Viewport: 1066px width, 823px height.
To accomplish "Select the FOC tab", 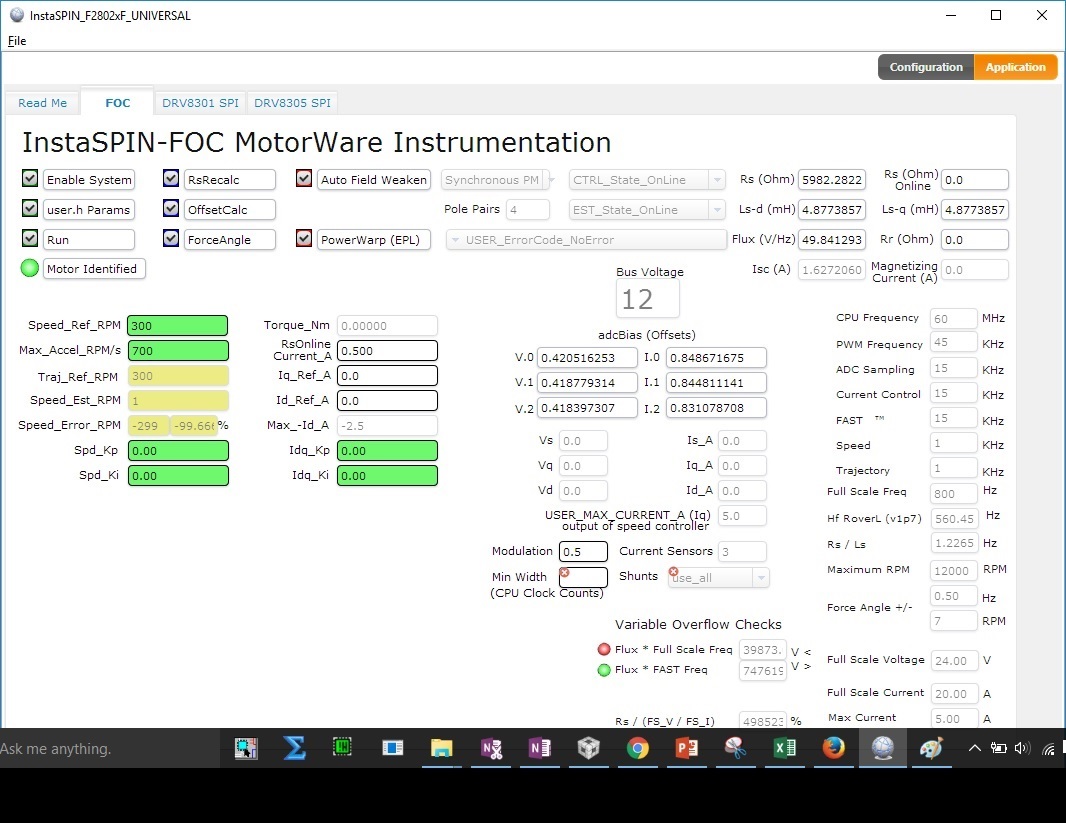I will [118, 103].
